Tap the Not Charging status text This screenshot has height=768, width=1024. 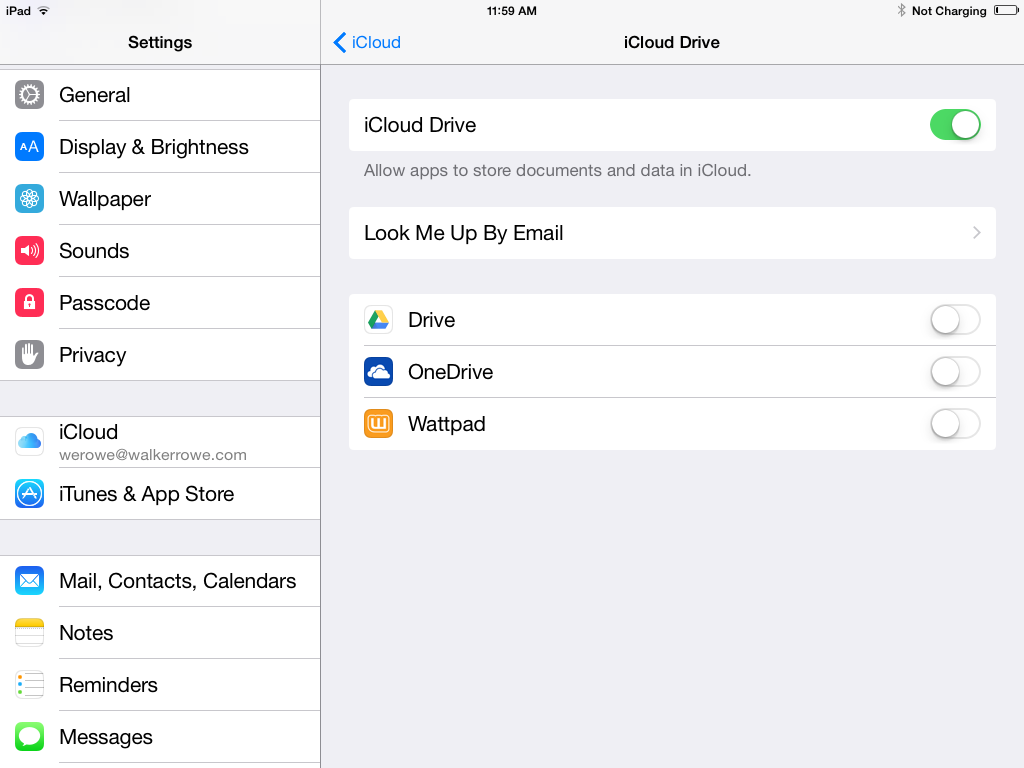[949, 10]
